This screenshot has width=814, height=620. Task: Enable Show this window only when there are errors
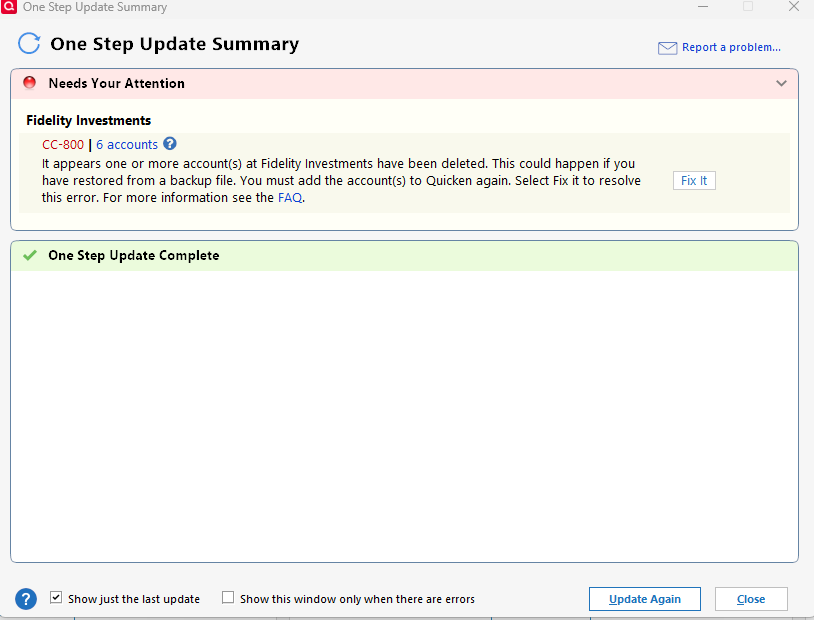[228, 598]
